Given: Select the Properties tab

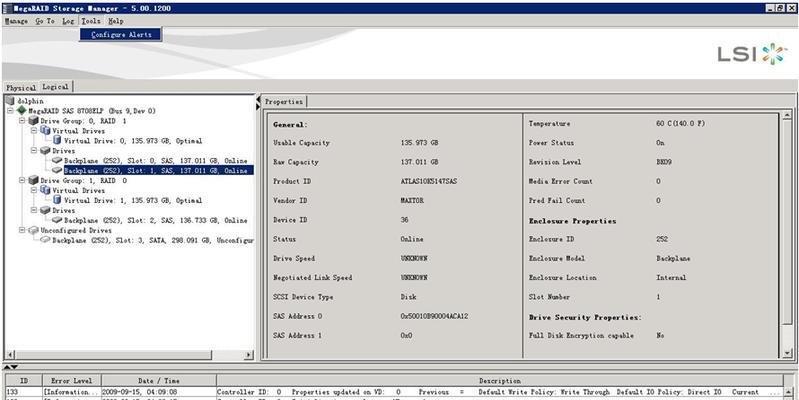Looking at the screenshot, I should (x=284, y=101).
